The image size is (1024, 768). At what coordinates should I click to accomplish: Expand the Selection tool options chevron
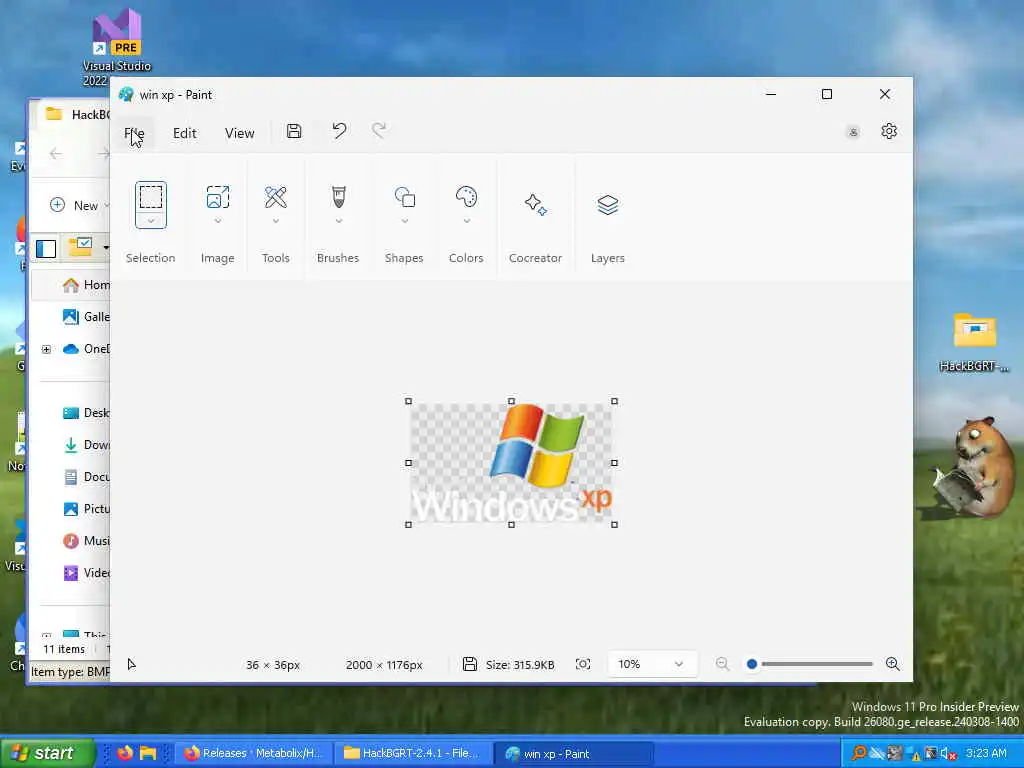point(151,221)
